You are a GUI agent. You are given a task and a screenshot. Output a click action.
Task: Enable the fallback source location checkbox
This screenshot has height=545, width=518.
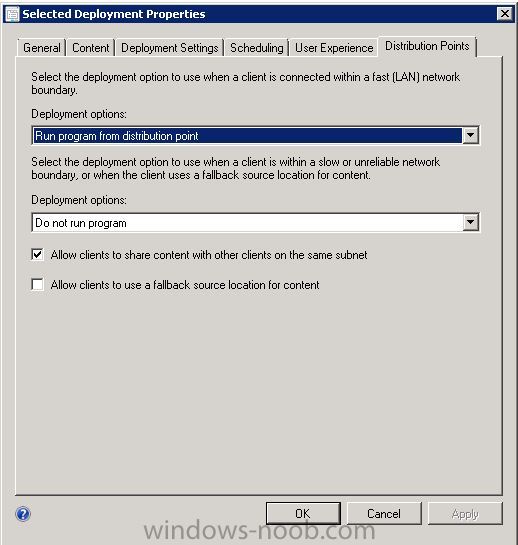(x=38, y=285)
